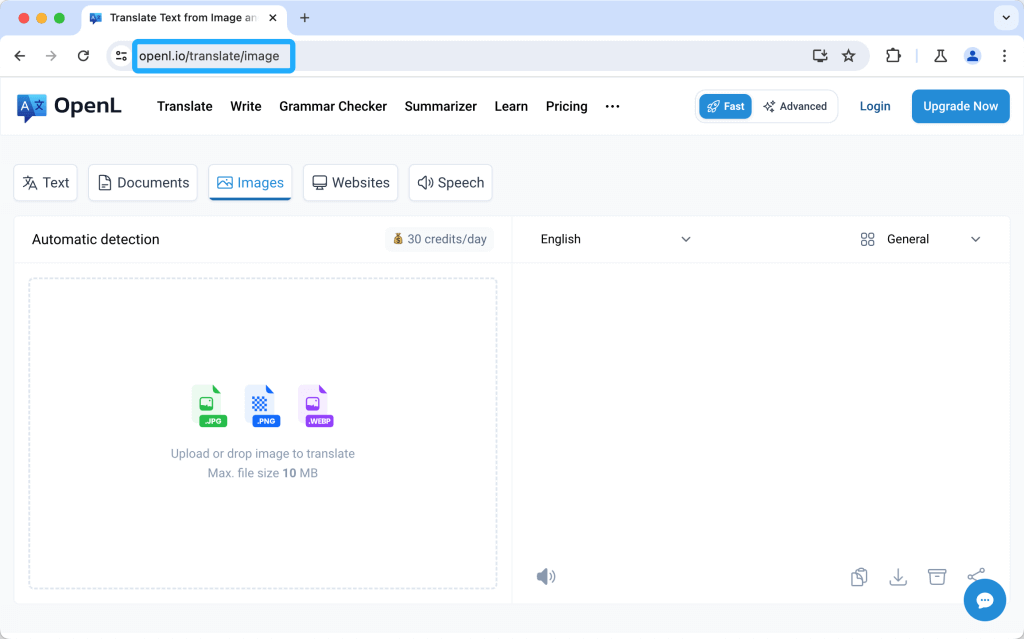This screenshot has width=1024, height=639.
Task: Click the Login link
Action: (875, 106)
